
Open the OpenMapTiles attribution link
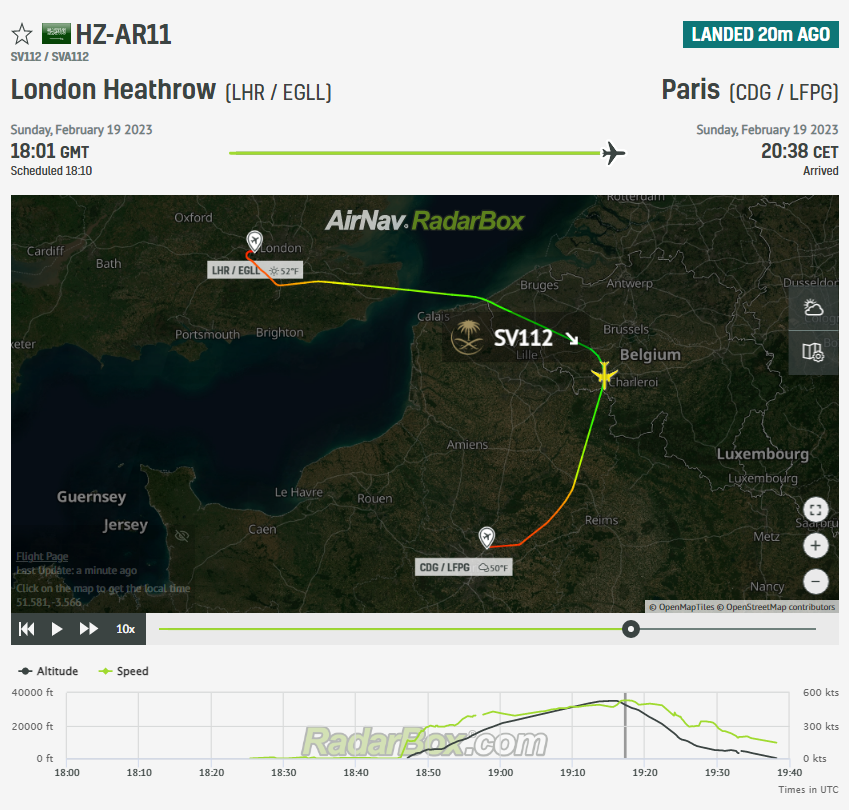coord(682,607)
